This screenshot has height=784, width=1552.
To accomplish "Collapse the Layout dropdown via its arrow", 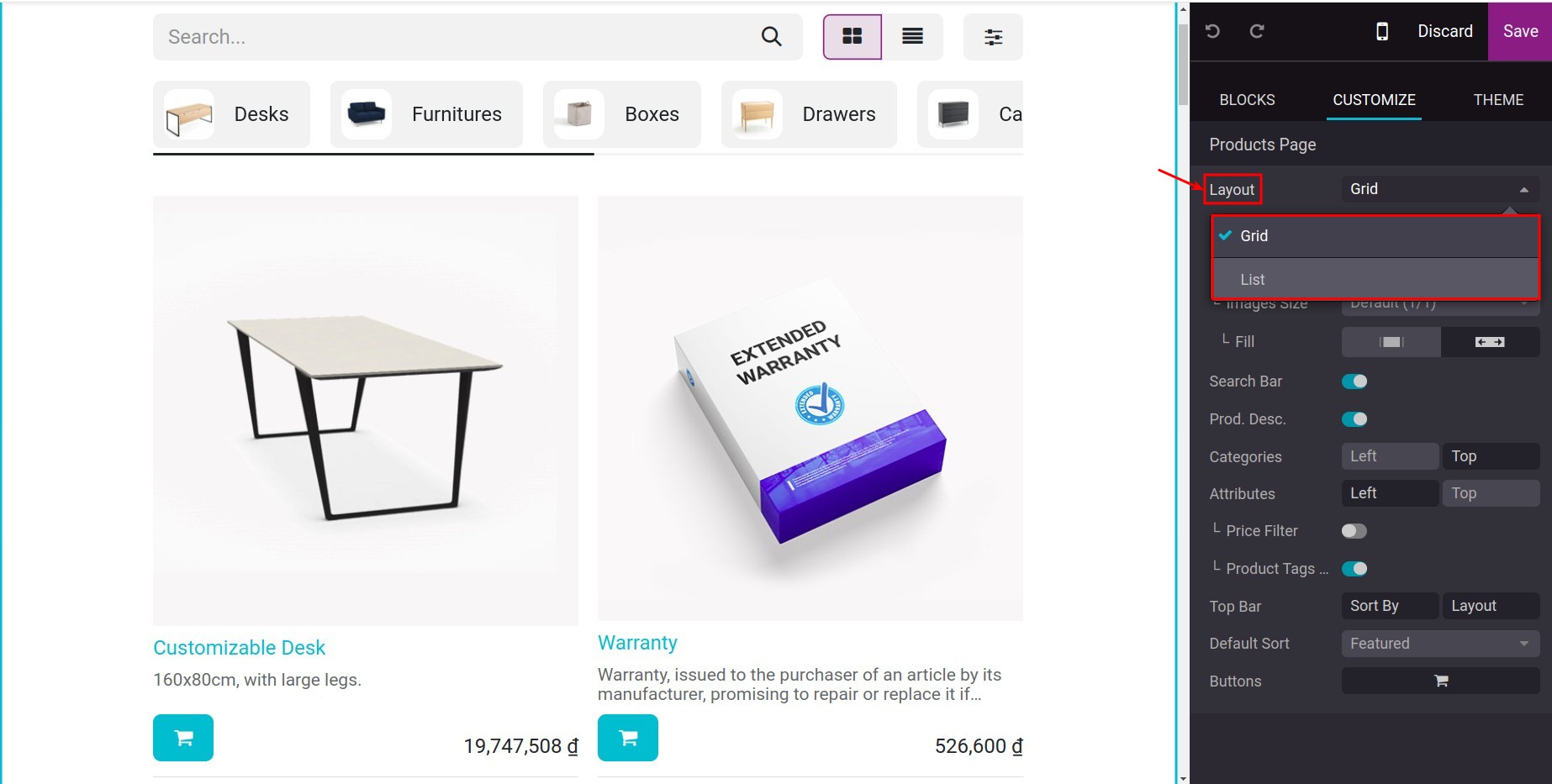I will click(x=1525, y=189).
